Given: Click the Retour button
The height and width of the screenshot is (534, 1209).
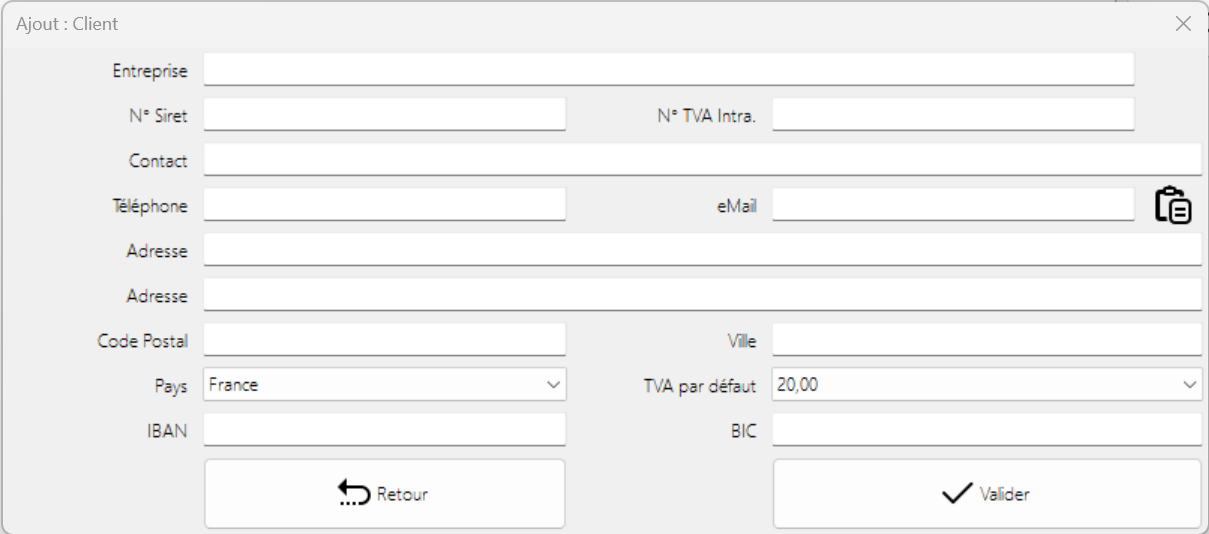Looking at the screenshot, I should coord(385,493).
